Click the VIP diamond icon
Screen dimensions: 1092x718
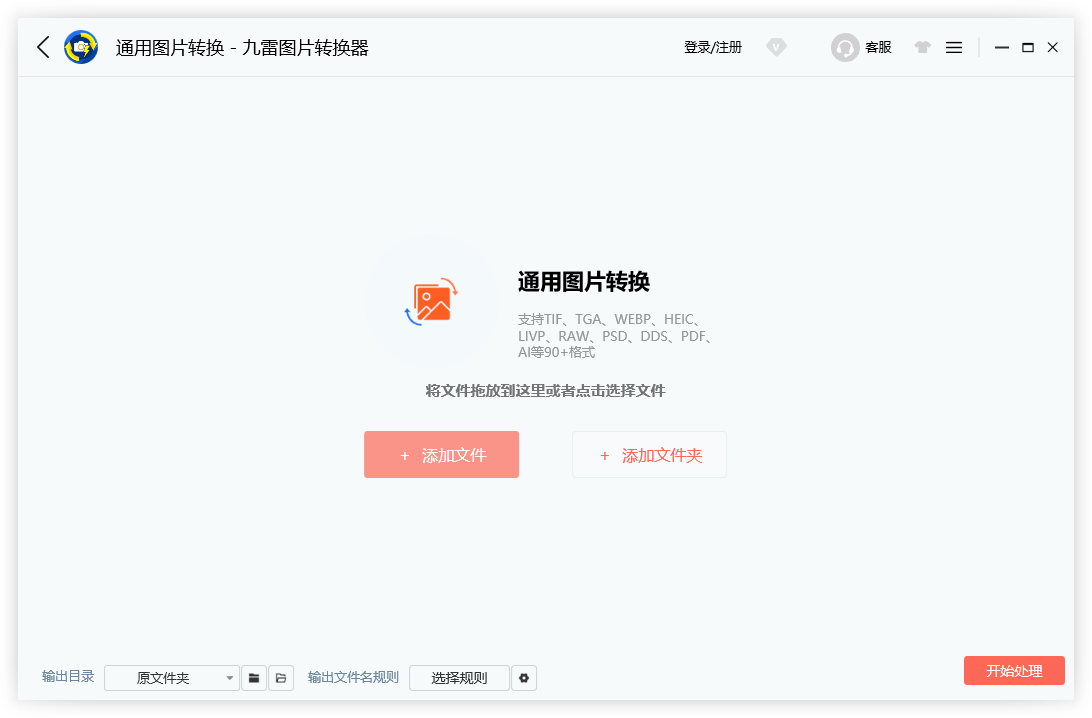point(776,47)
